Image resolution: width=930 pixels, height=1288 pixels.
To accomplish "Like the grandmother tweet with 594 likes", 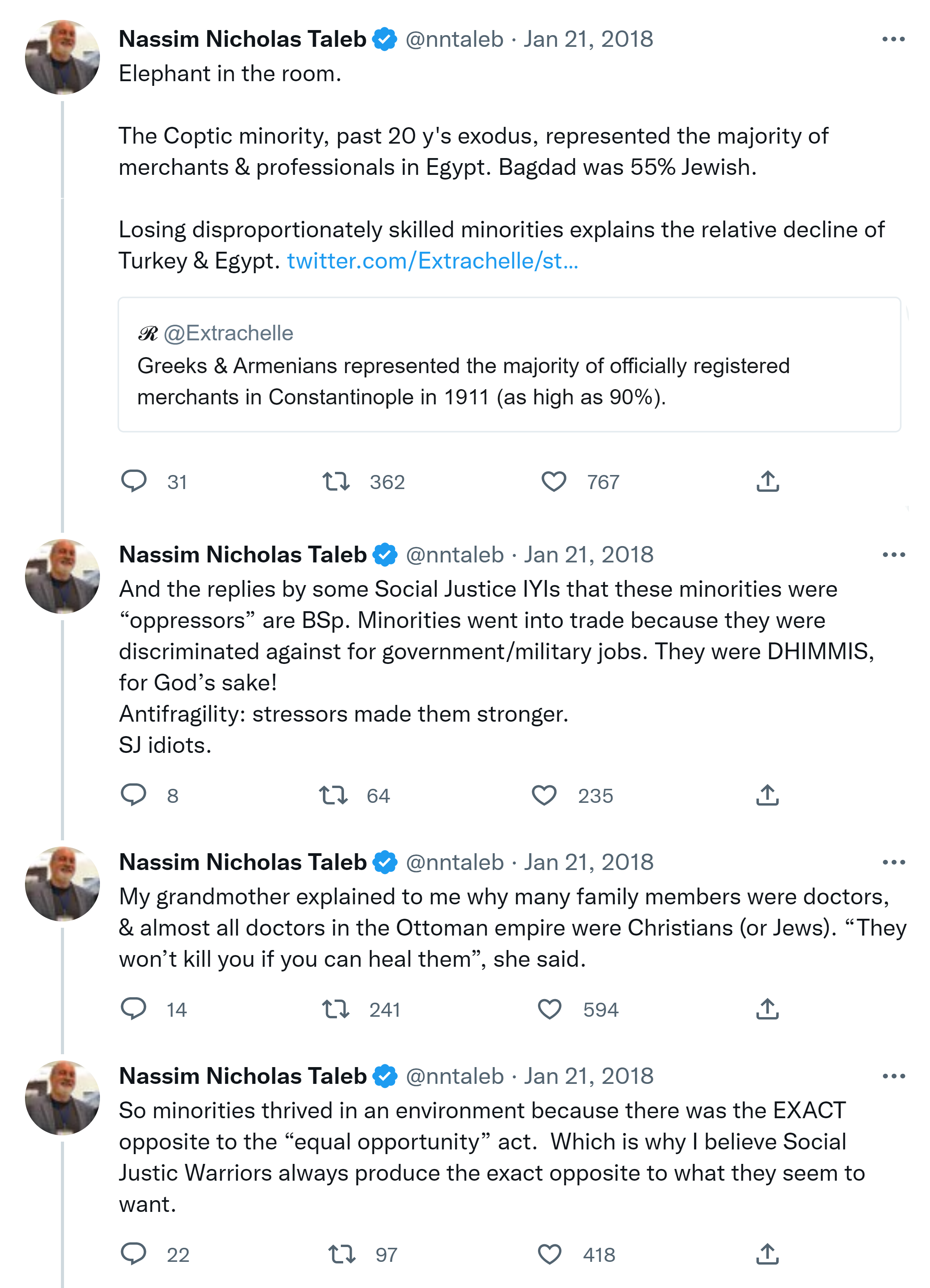I will 549,1009.
